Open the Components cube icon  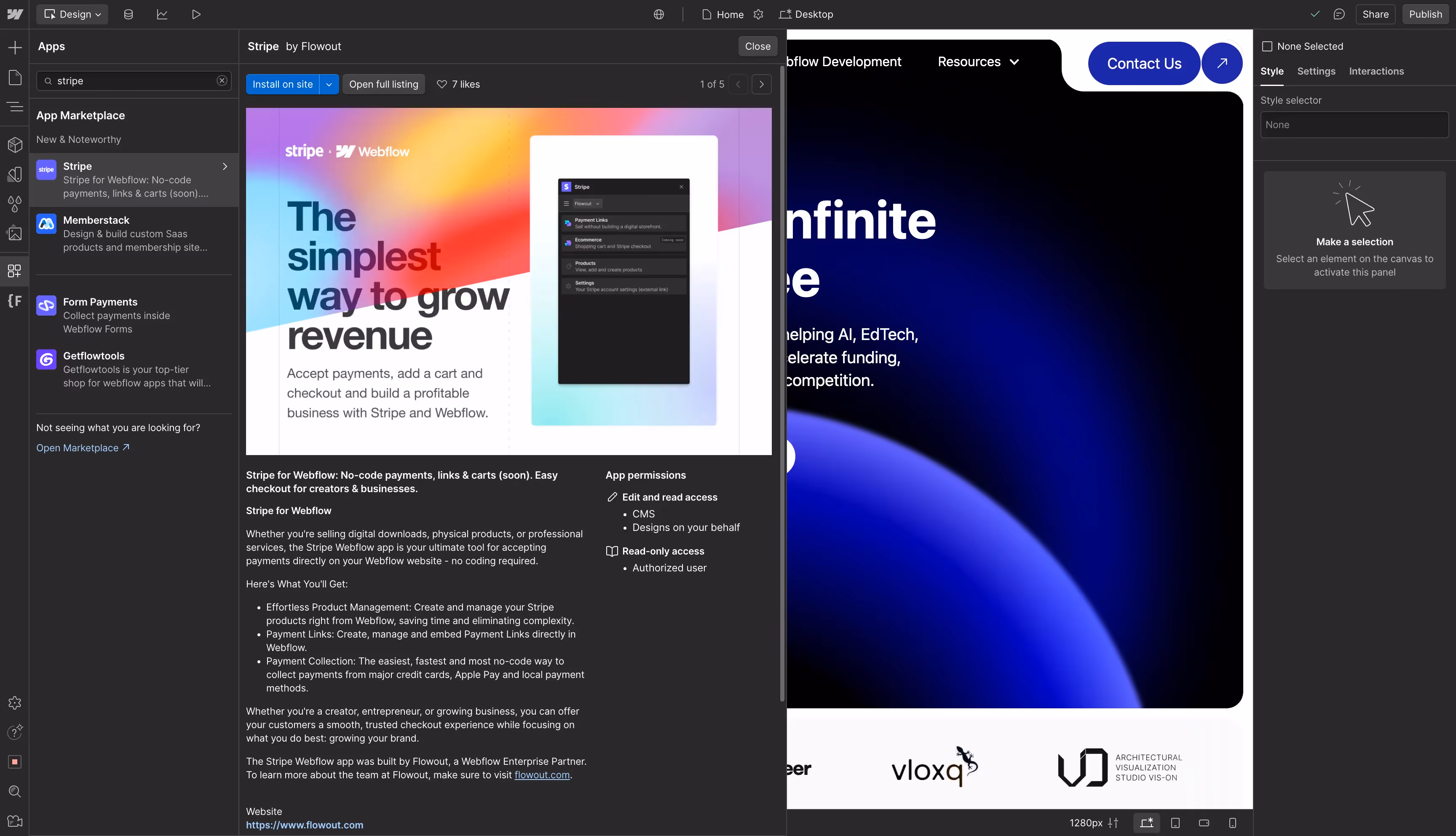pos(15,145)
